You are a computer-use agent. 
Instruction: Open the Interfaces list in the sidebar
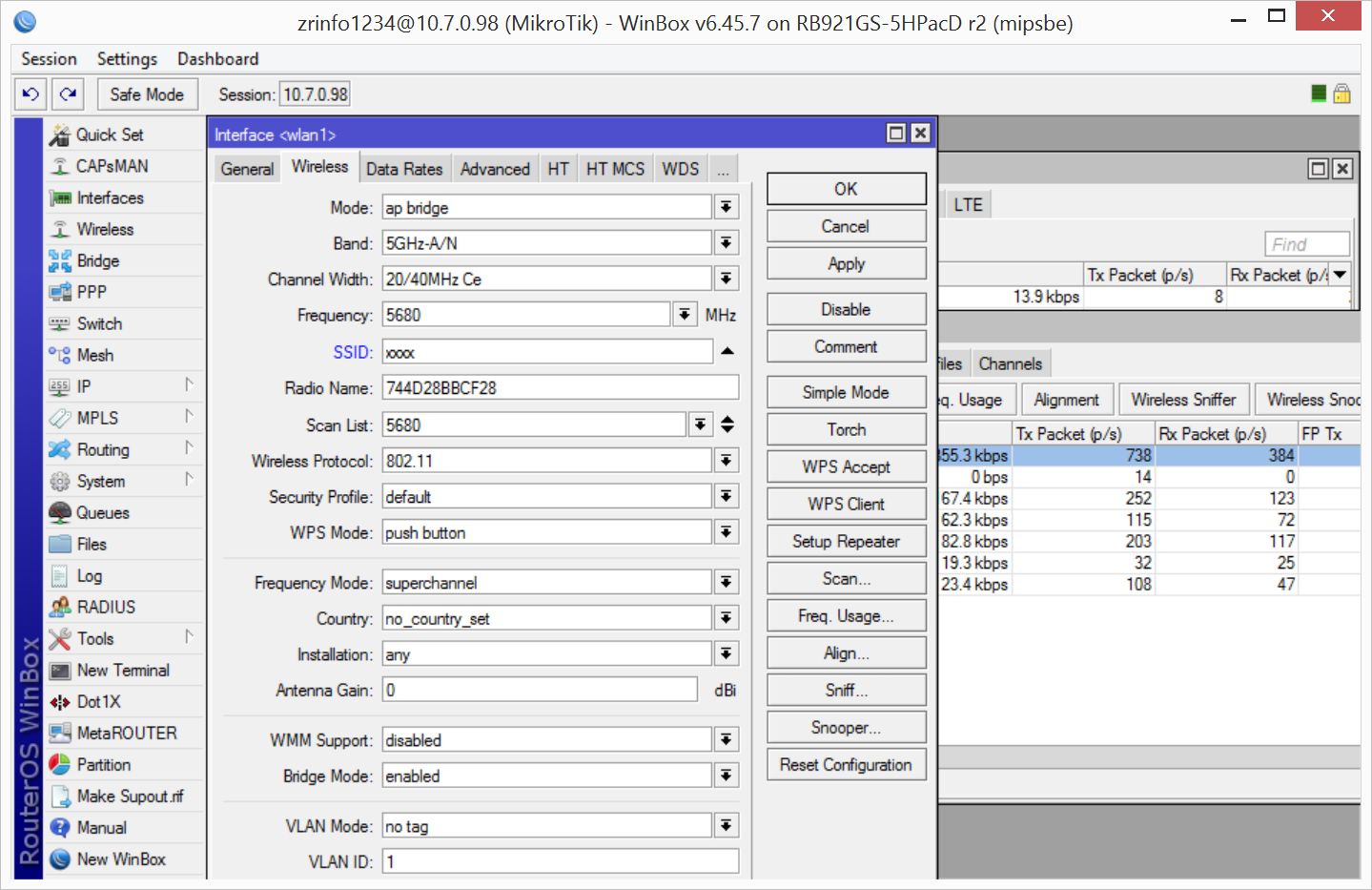125,197
